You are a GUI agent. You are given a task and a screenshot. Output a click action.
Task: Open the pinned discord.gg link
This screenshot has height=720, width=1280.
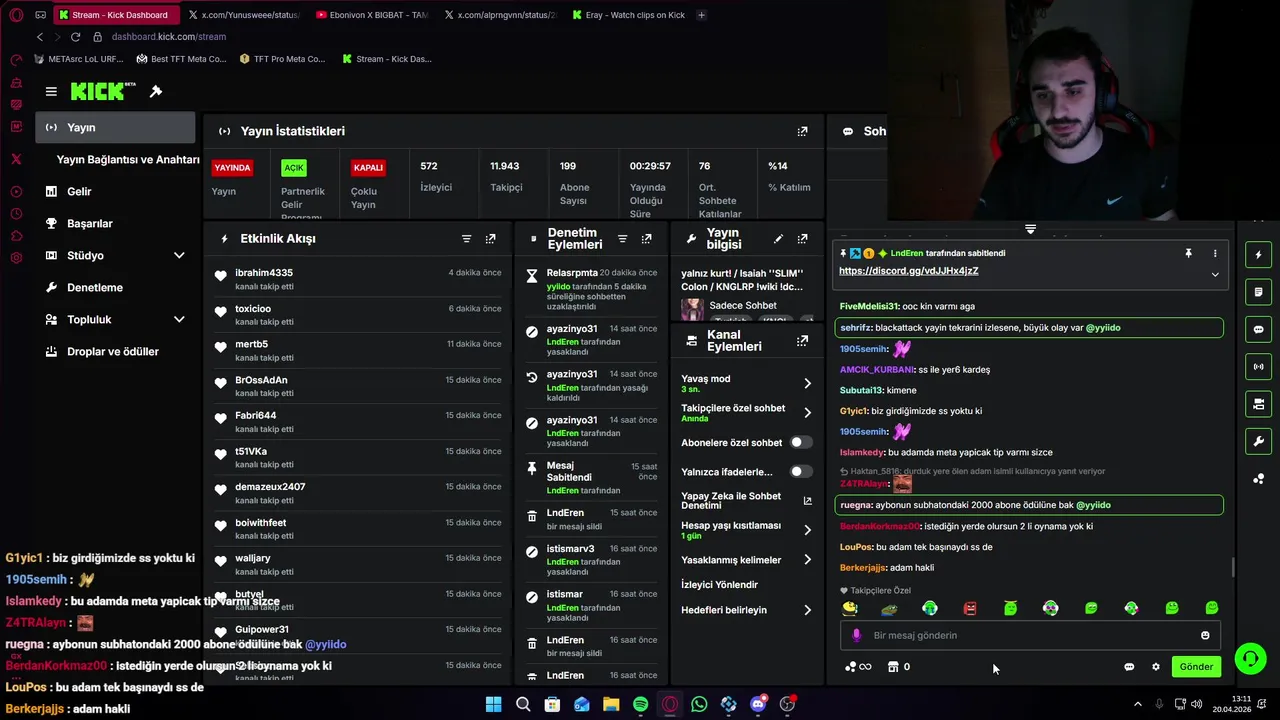click(908, 271)
